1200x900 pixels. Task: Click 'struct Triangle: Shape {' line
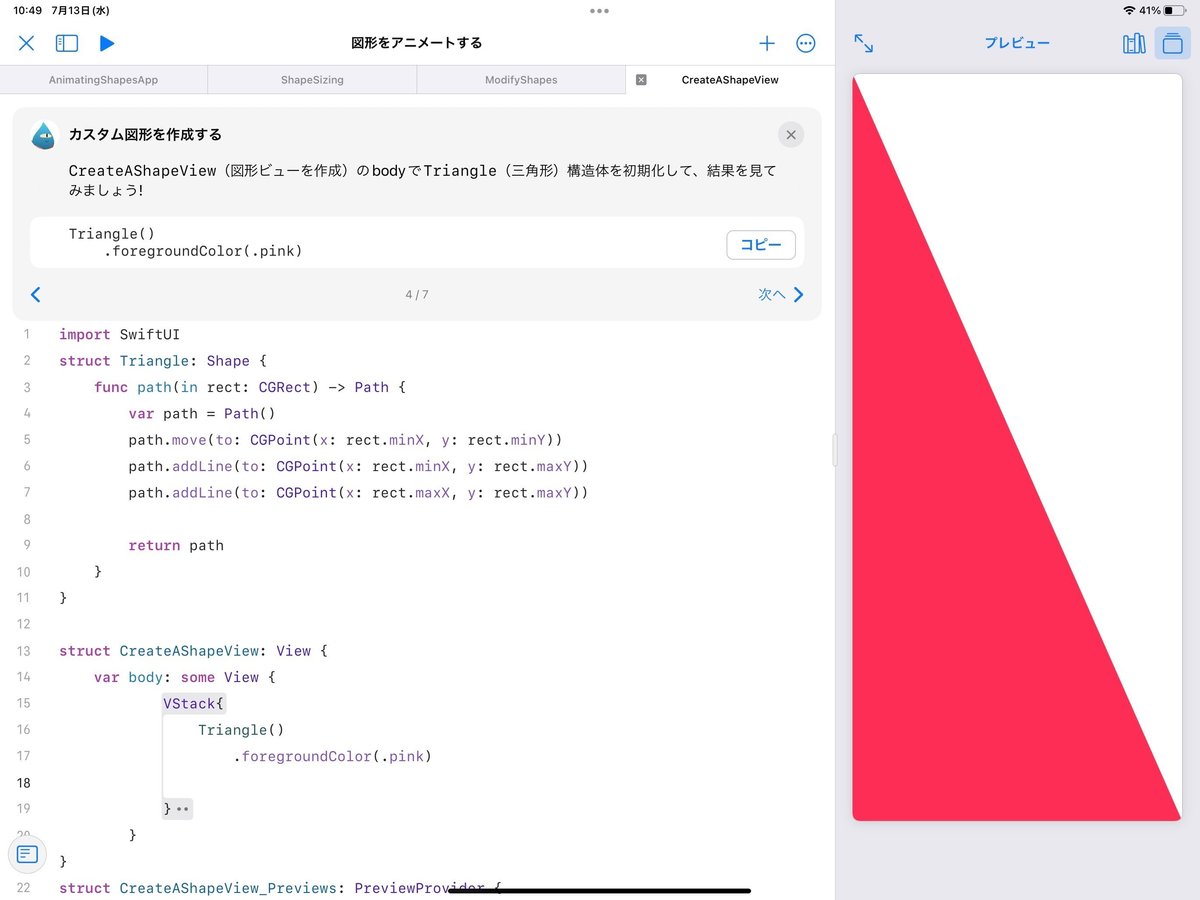click(x=163, y=361)
